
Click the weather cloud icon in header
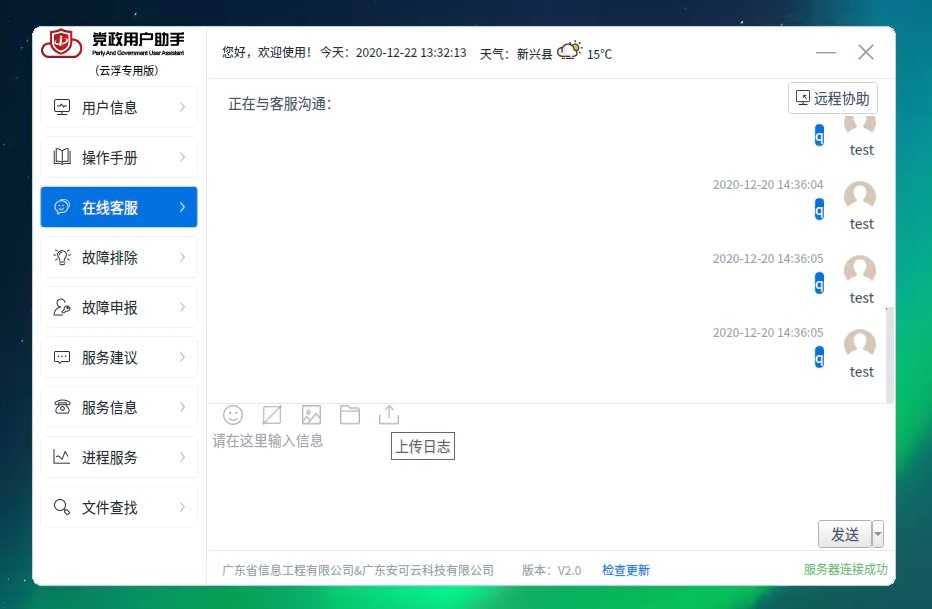click(569, 51)
